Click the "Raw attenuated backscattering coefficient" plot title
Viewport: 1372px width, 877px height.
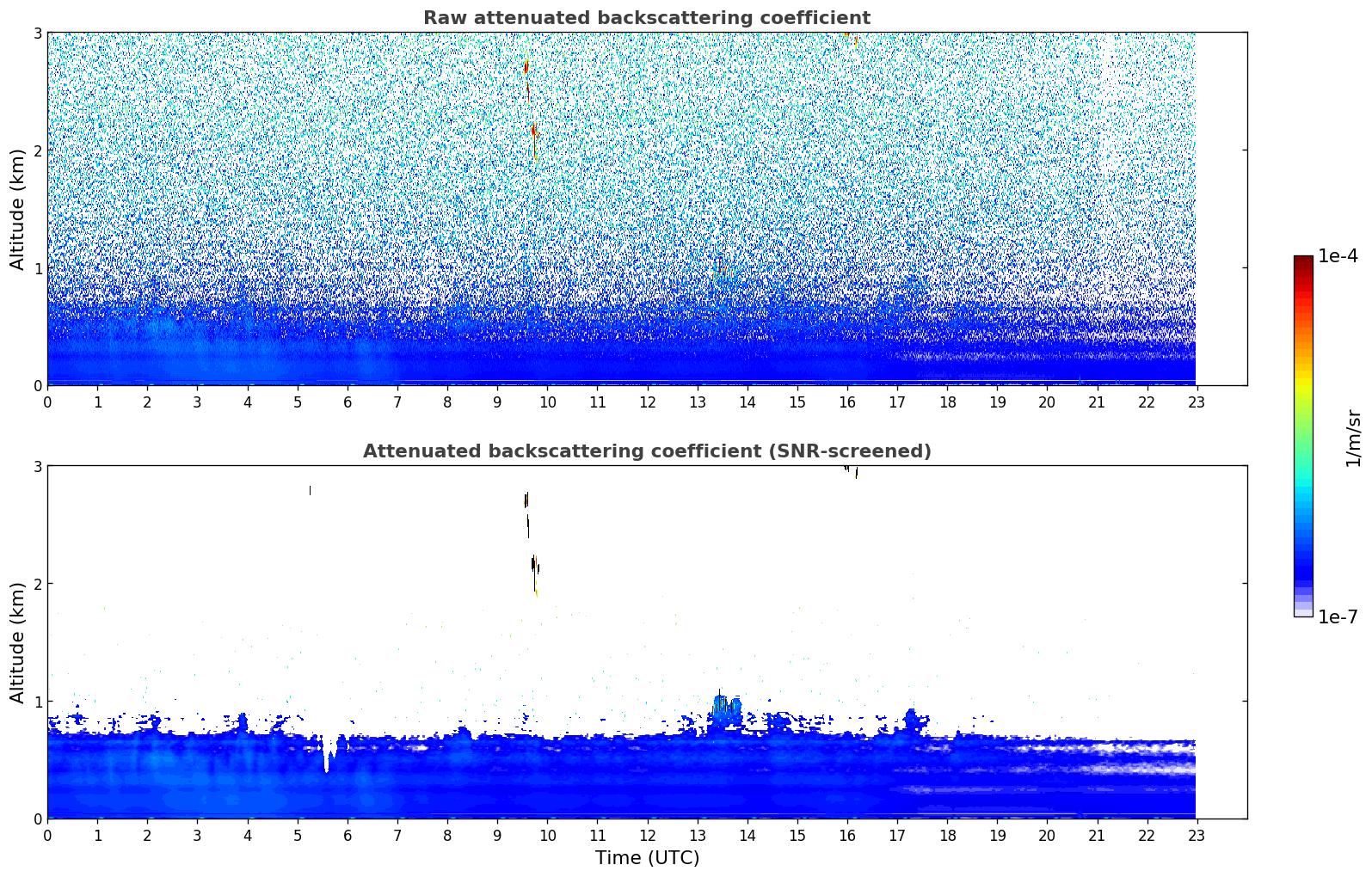point(646,18)
